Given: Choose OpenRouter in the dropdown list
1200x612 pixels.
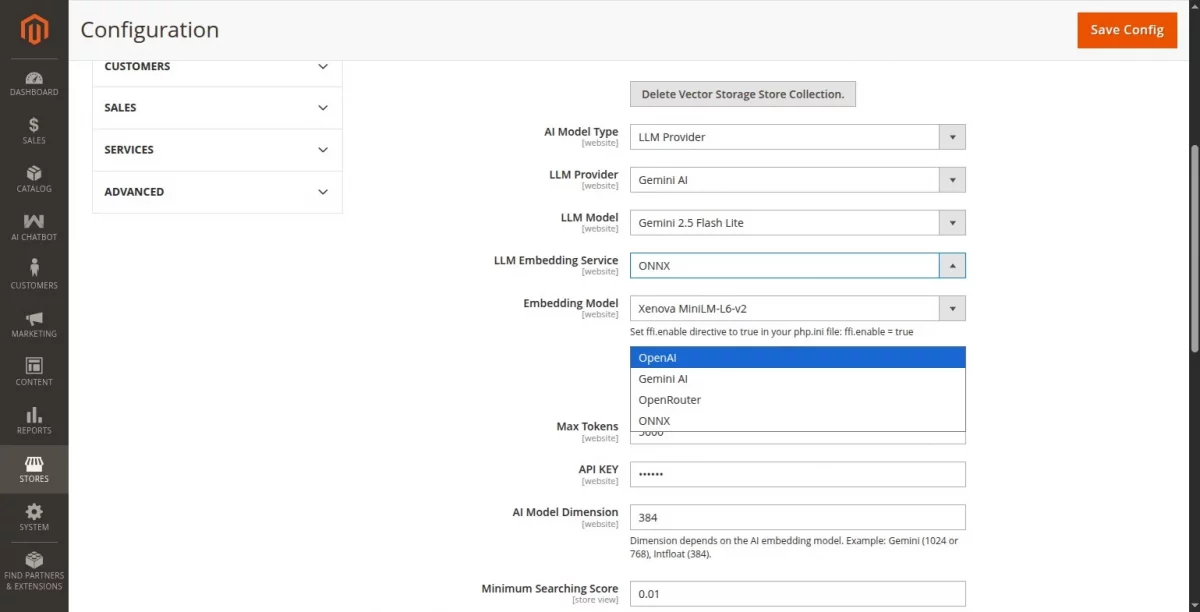Looking at the screenshot, I should click(797, 400).
